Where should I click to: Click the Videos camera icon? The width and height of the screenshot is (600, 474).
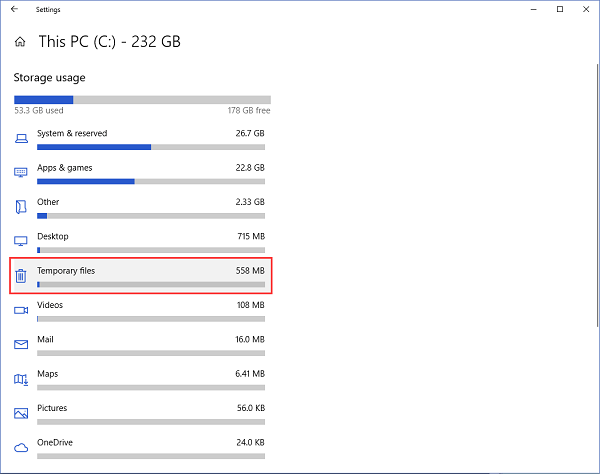pyautogui.click(x=21, y=309)
